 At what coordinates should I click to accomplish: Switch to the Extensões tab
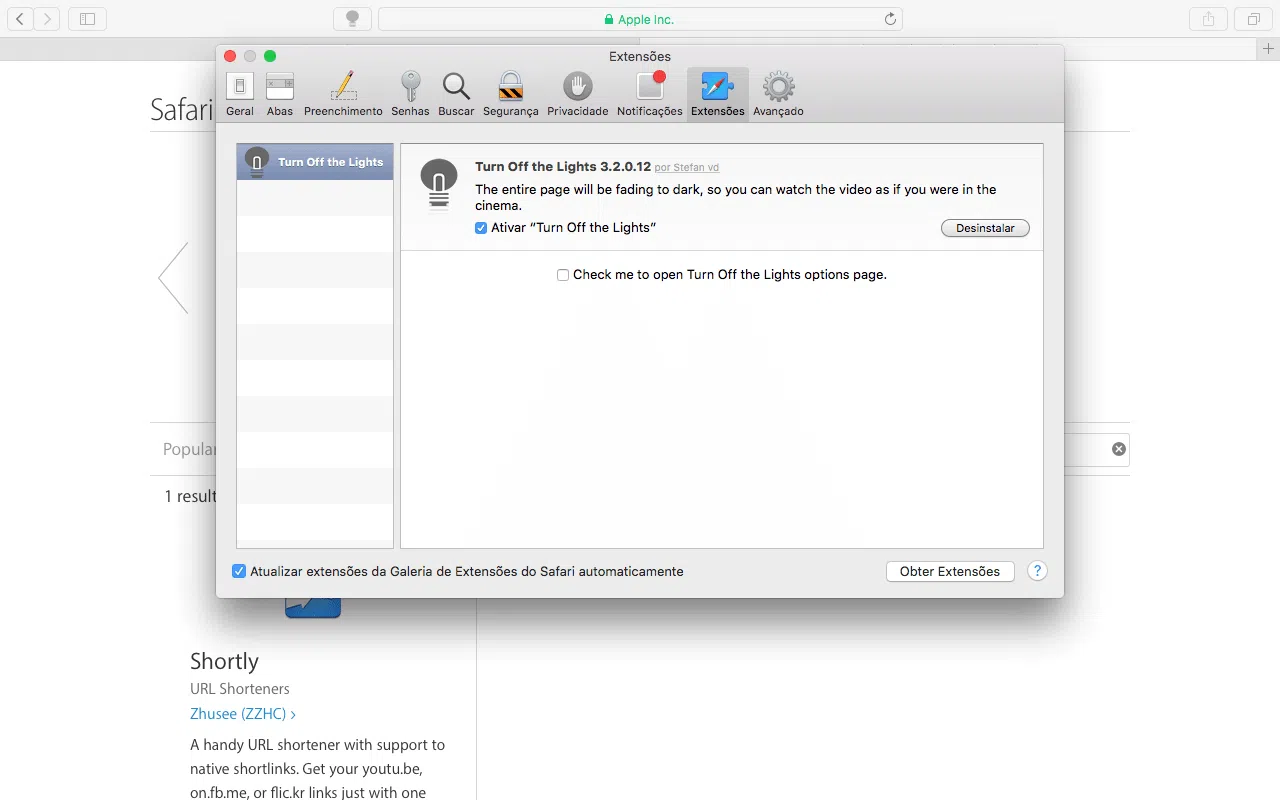(716, 93)
